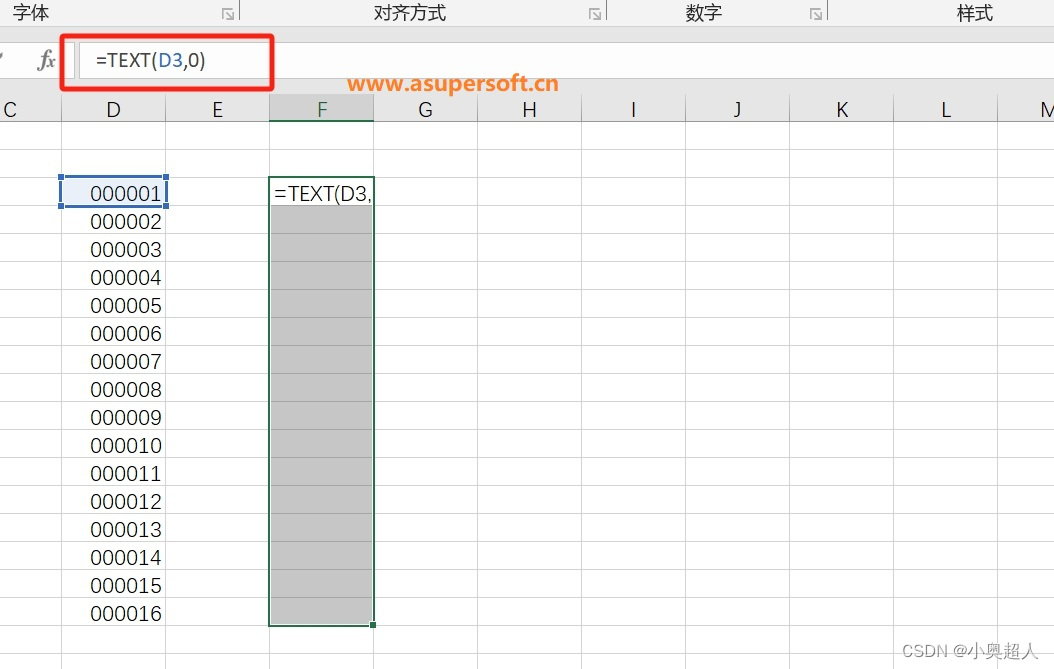
Task: Click cell containing 000014
Action: 113,557
